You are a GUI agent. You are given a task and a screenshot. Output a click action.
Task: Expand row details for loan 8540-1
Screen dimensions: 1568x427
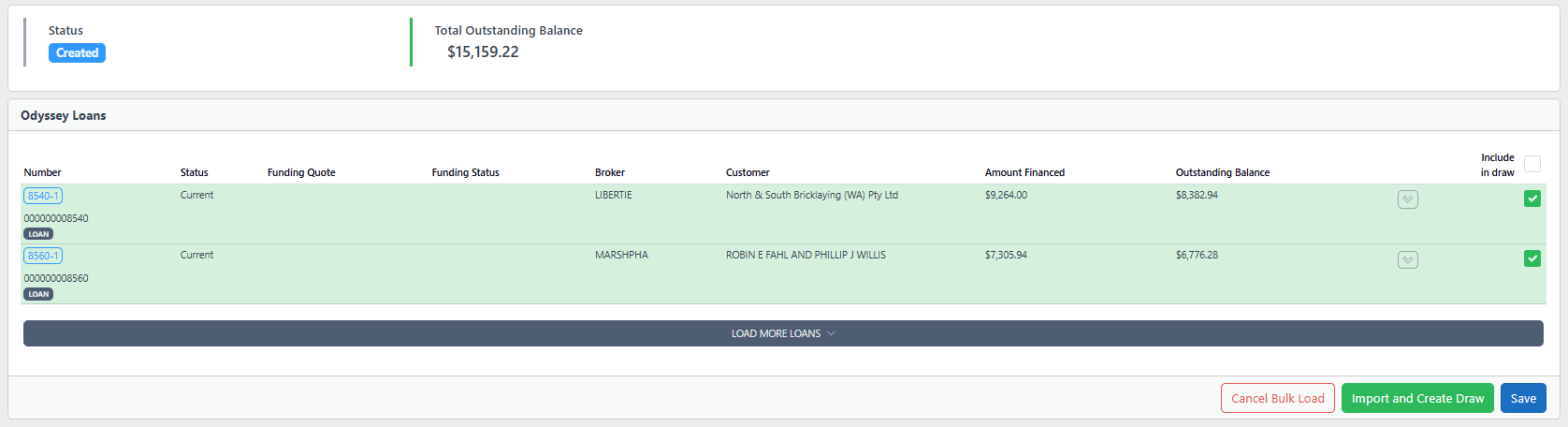[1407, 199]
